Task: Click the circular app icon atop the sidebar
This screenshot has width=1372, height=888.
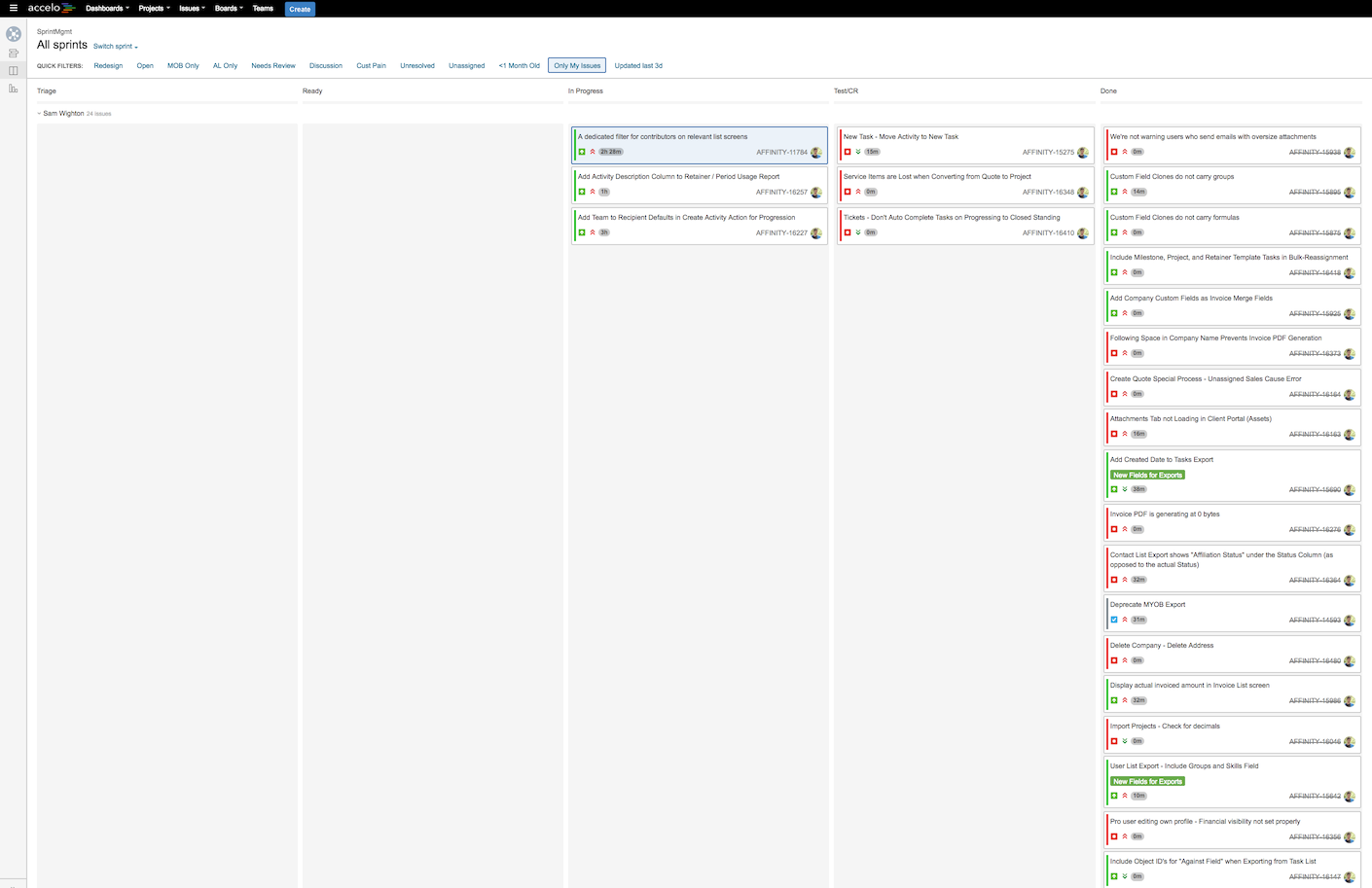Action: pos(13,33)
